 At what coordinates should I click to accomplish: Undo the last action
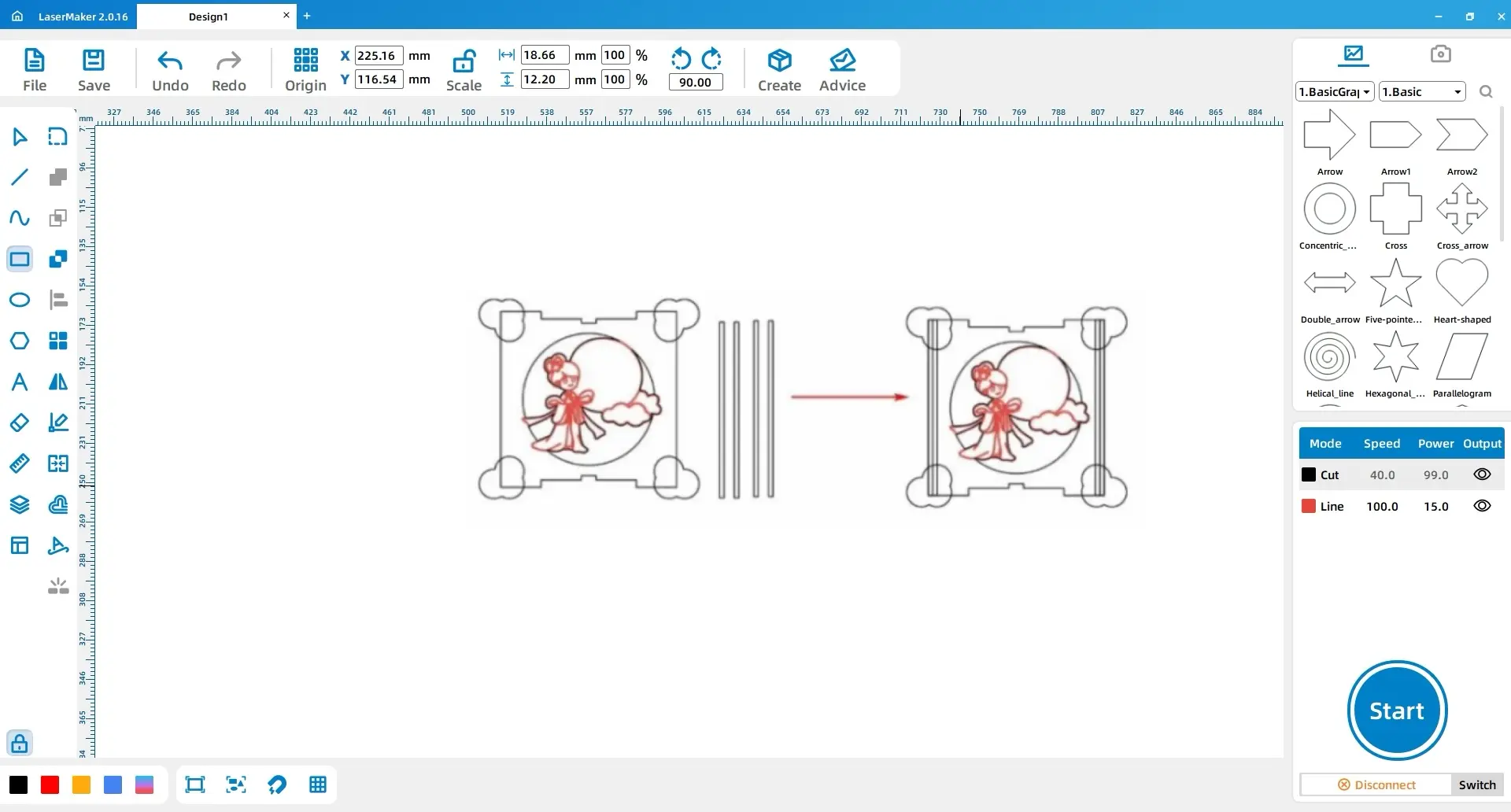pyautogui.click(x=170, y=70)
